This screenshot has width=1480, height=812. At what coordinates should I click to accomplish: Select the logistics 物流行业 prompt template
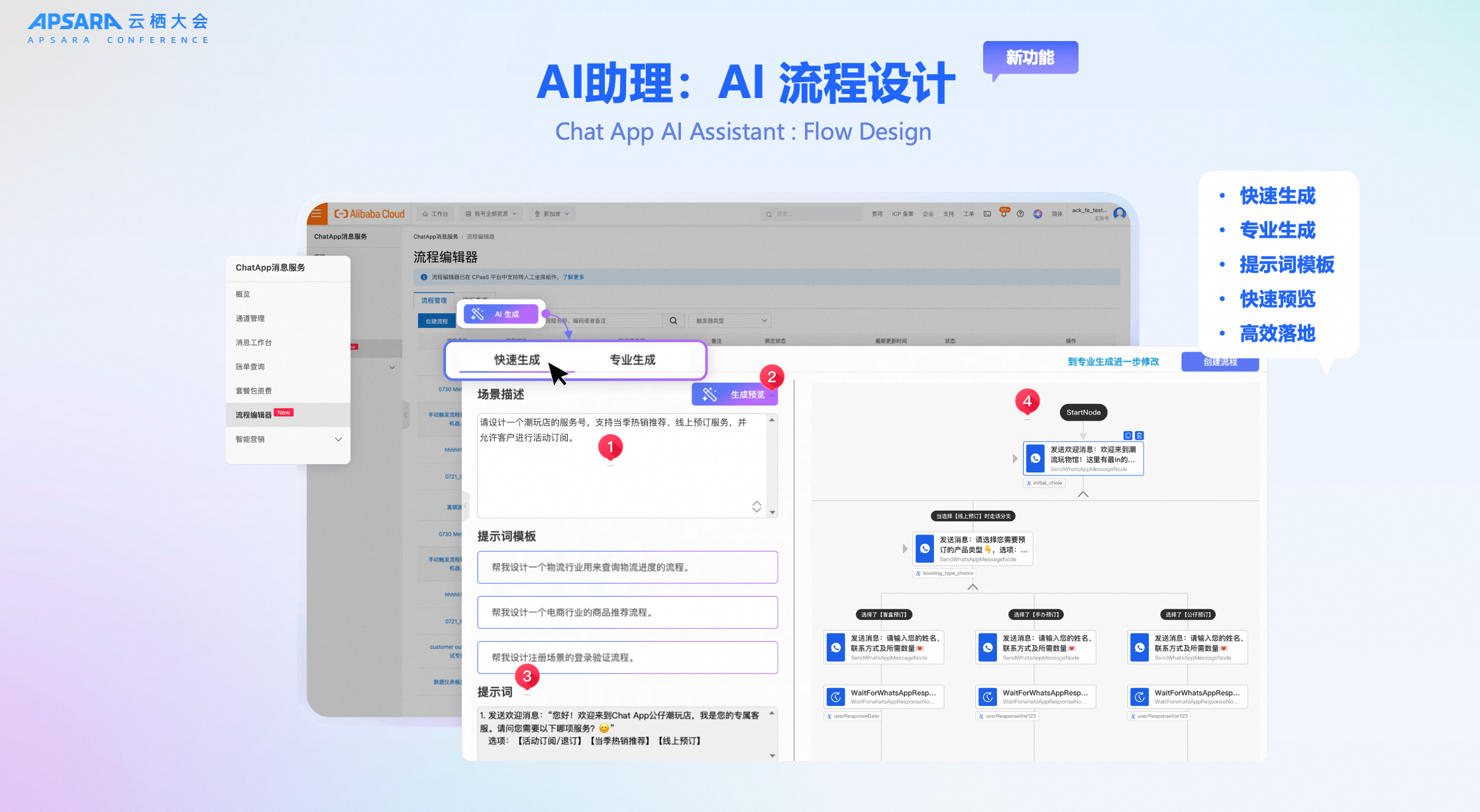coord(627,567)
